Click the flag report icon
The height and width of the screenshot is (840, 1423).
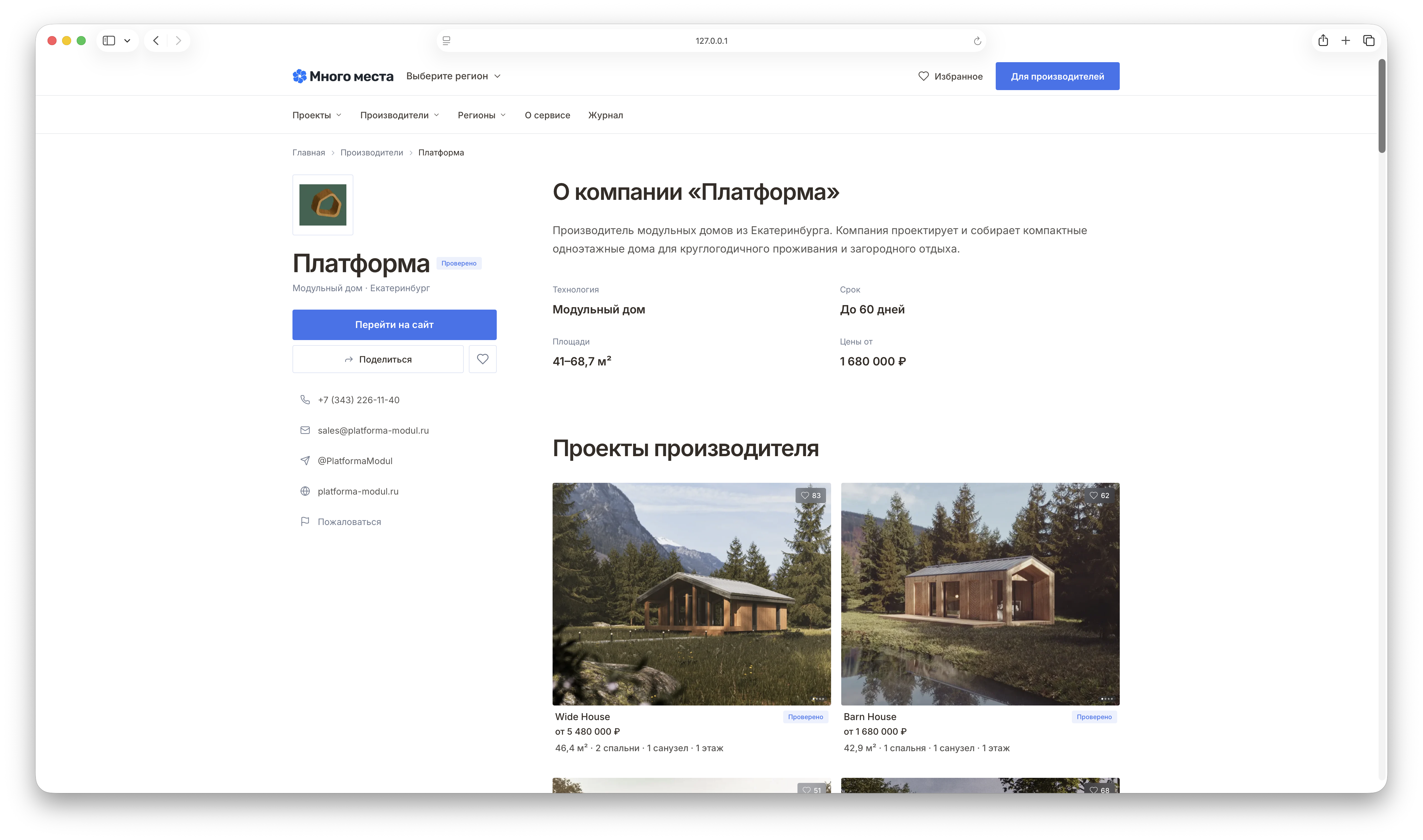point(305,522)
